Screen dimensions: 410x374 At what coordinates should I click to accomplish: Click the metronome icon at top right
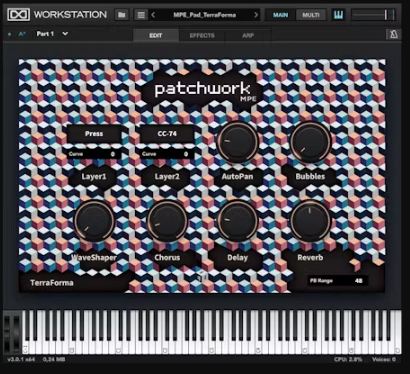point(394,34)
